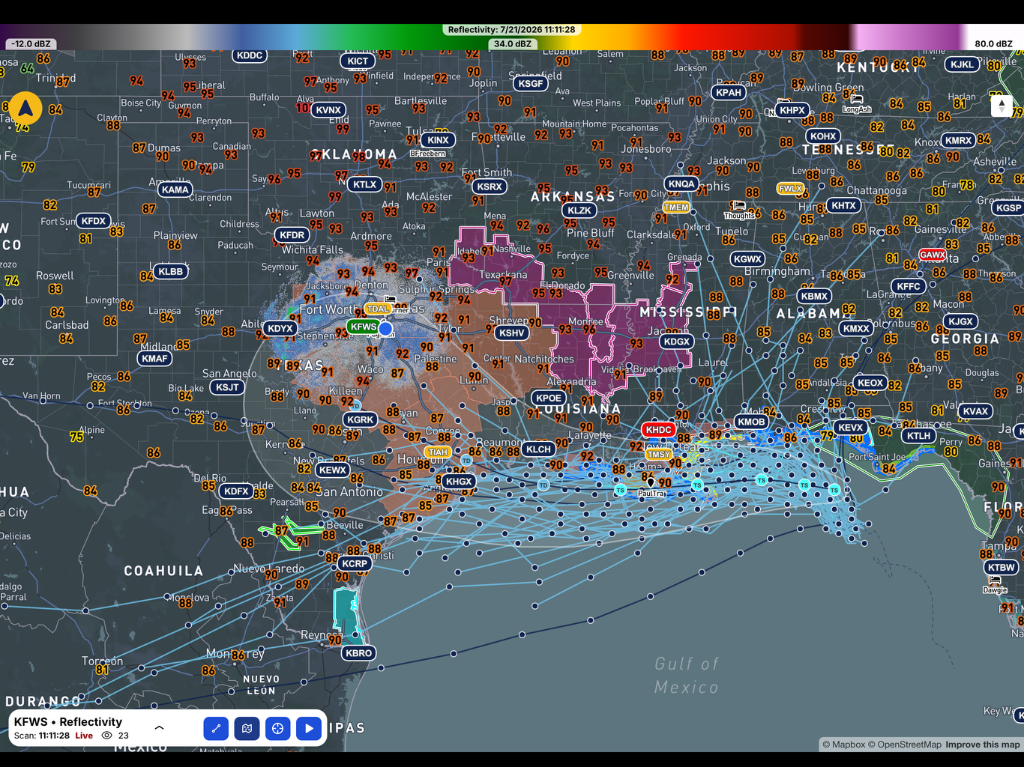1024x767 pixels.
Task: Switch to KDGX radar in Mississippi
Action: point(676,341)
